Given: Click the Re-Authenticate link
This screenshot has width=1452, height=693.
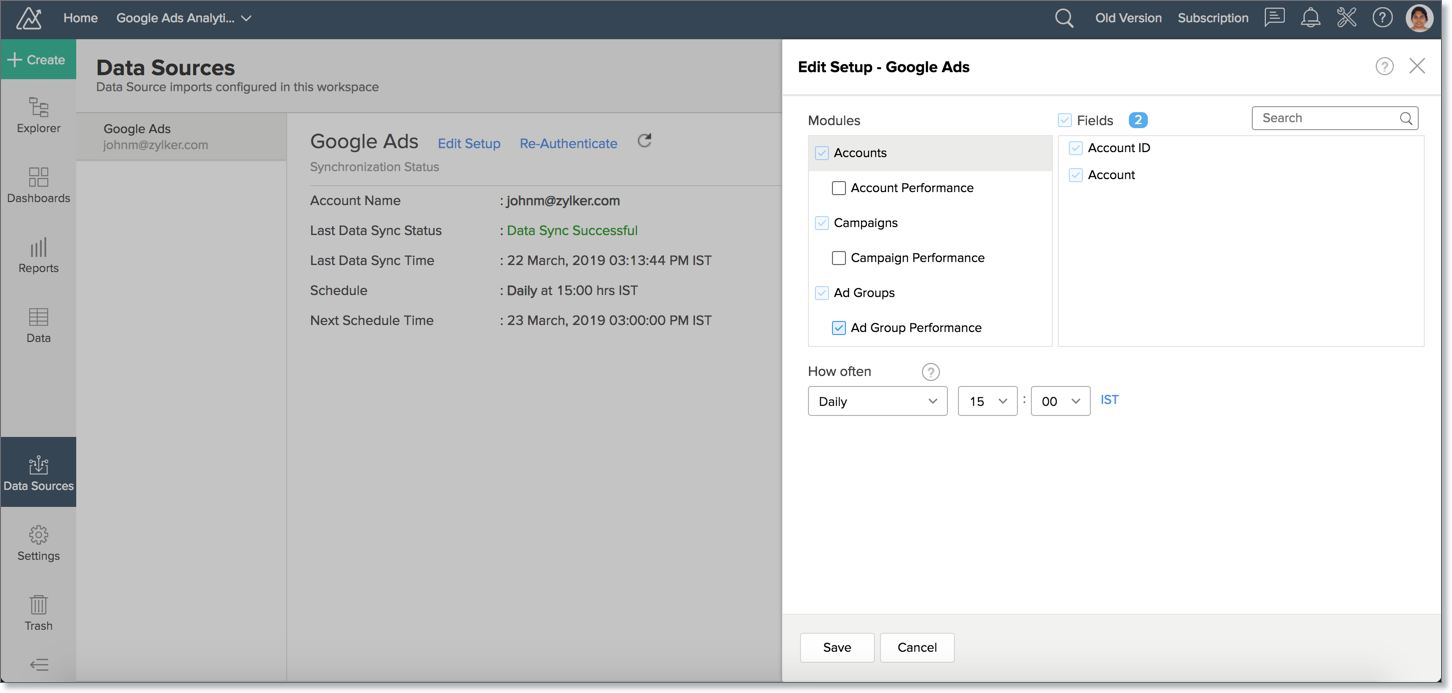Looking at the screenshot, I should [568, 143].
